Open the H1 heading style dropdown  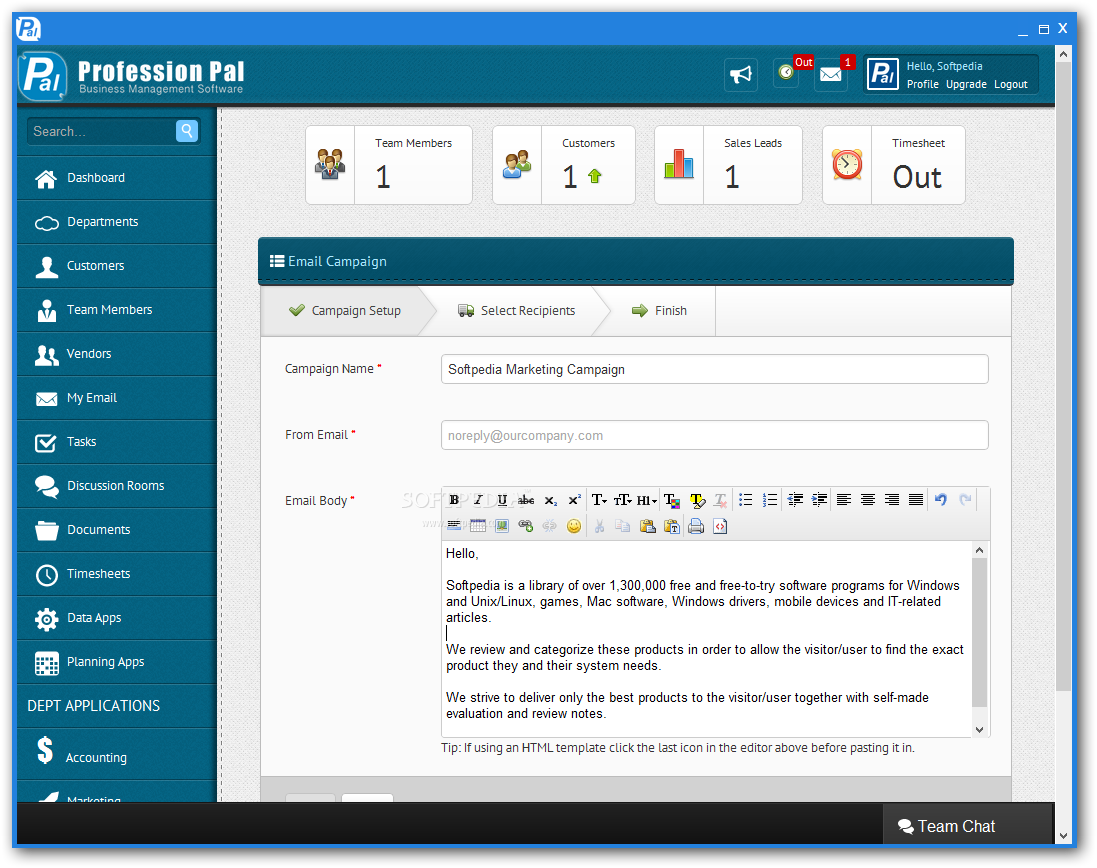click(x=646, y=500)
